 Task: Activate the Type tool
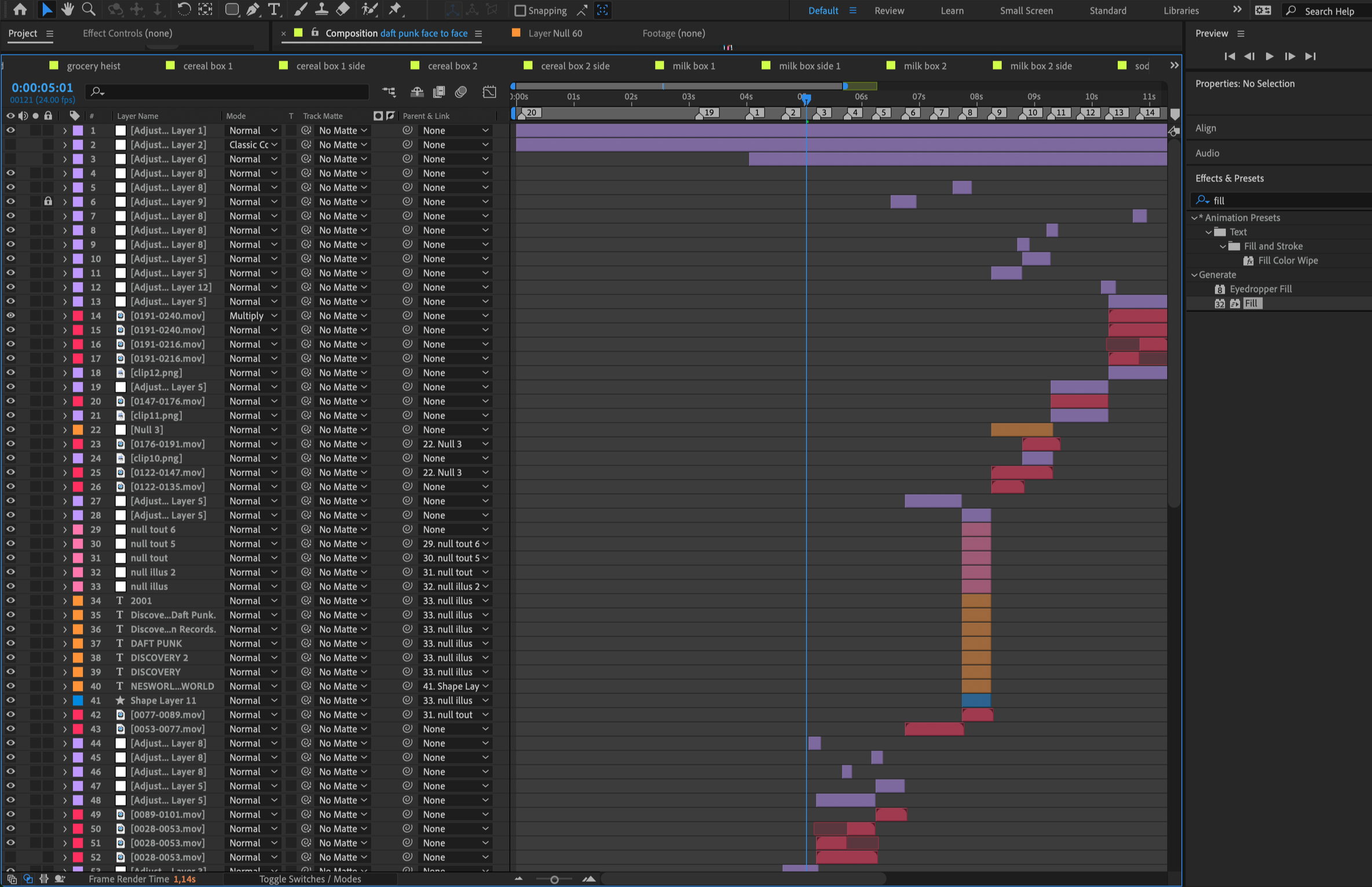[x=274, y=9]
